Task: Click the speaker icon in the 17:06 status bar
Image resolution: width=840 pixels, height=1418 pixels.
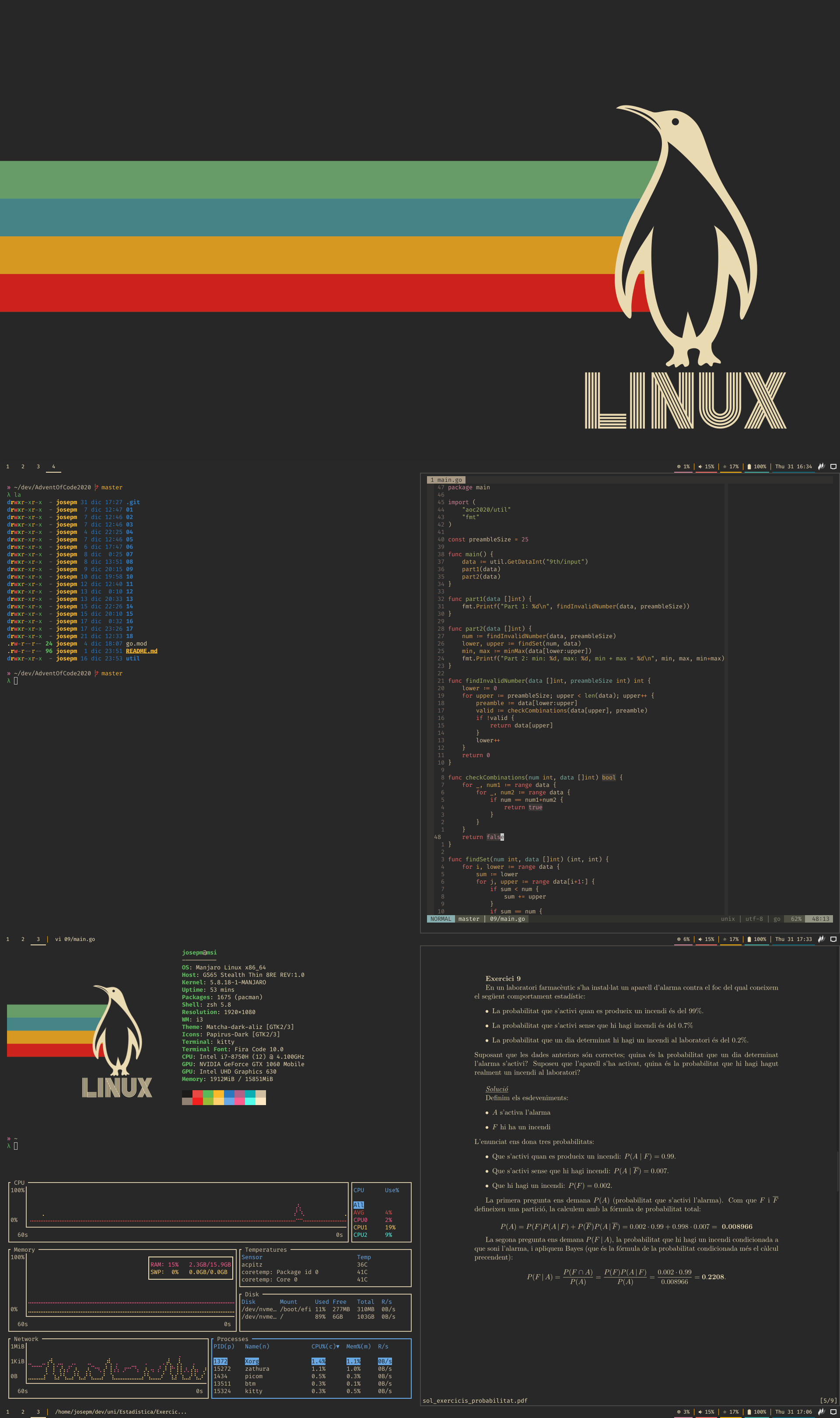Action: [x=700, y=1412]
